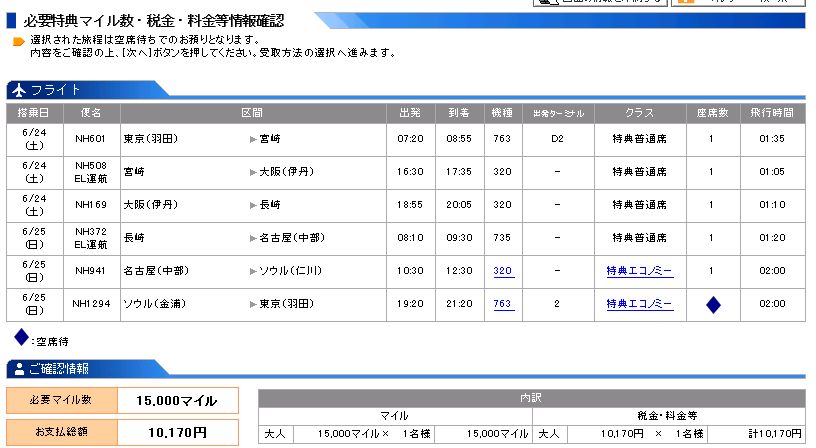Click departure time 08:10
Screen dimensions: 816x448
tap(410, 238)
